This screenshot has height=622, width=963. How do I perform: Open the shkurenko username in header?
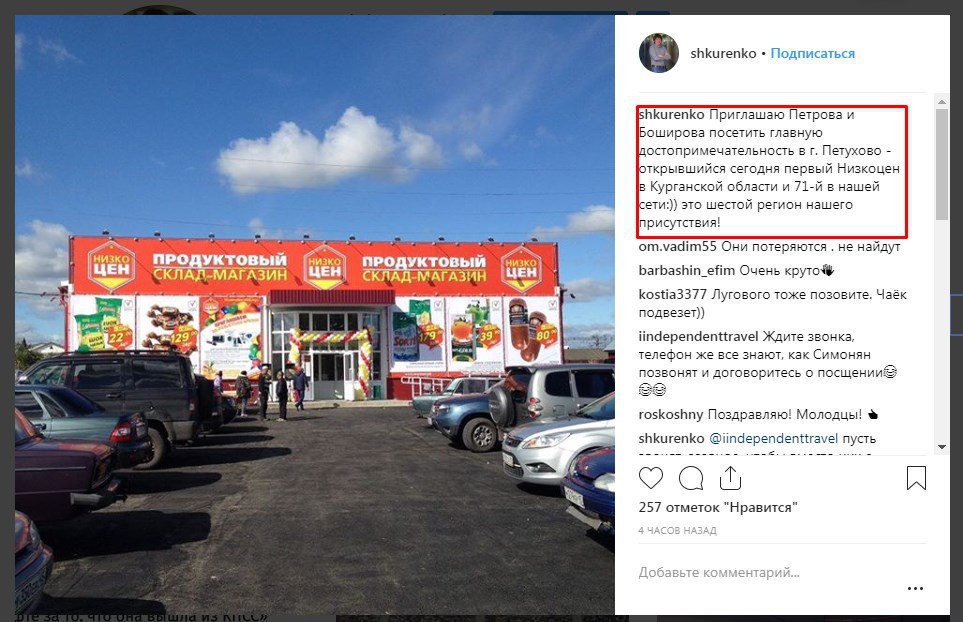pos(723,53)
